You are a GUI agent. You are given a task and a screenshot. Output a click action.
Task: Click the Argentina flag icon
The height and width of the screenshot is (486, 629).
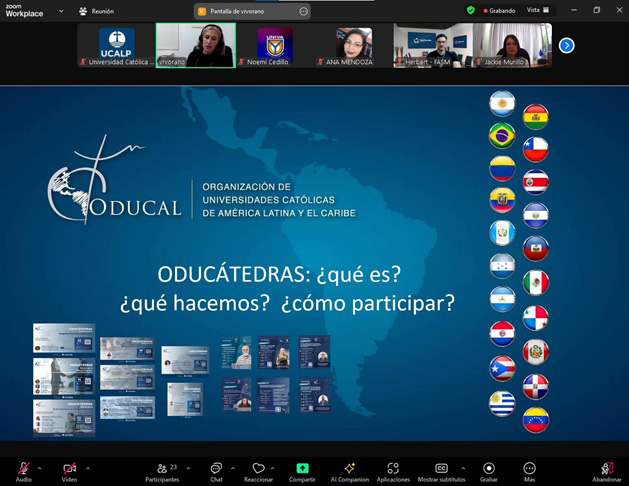click(x=502, y=103)
